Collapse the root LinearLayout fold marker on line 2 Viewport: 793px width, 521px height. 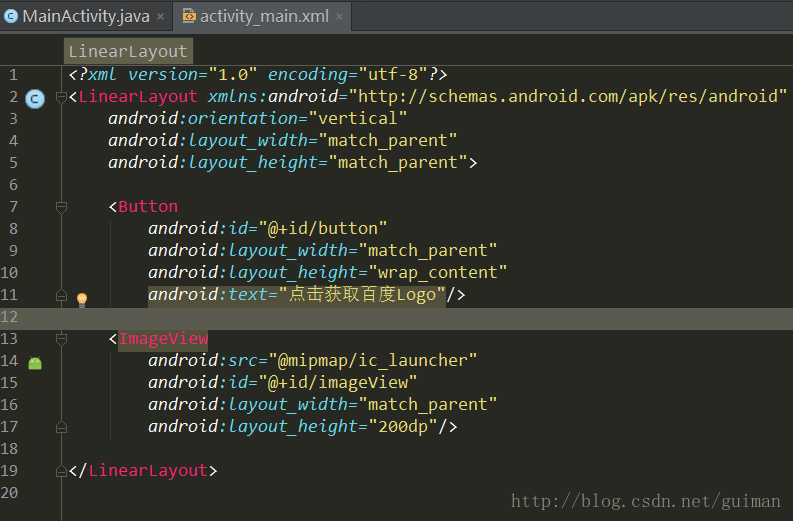click(61, 97)
